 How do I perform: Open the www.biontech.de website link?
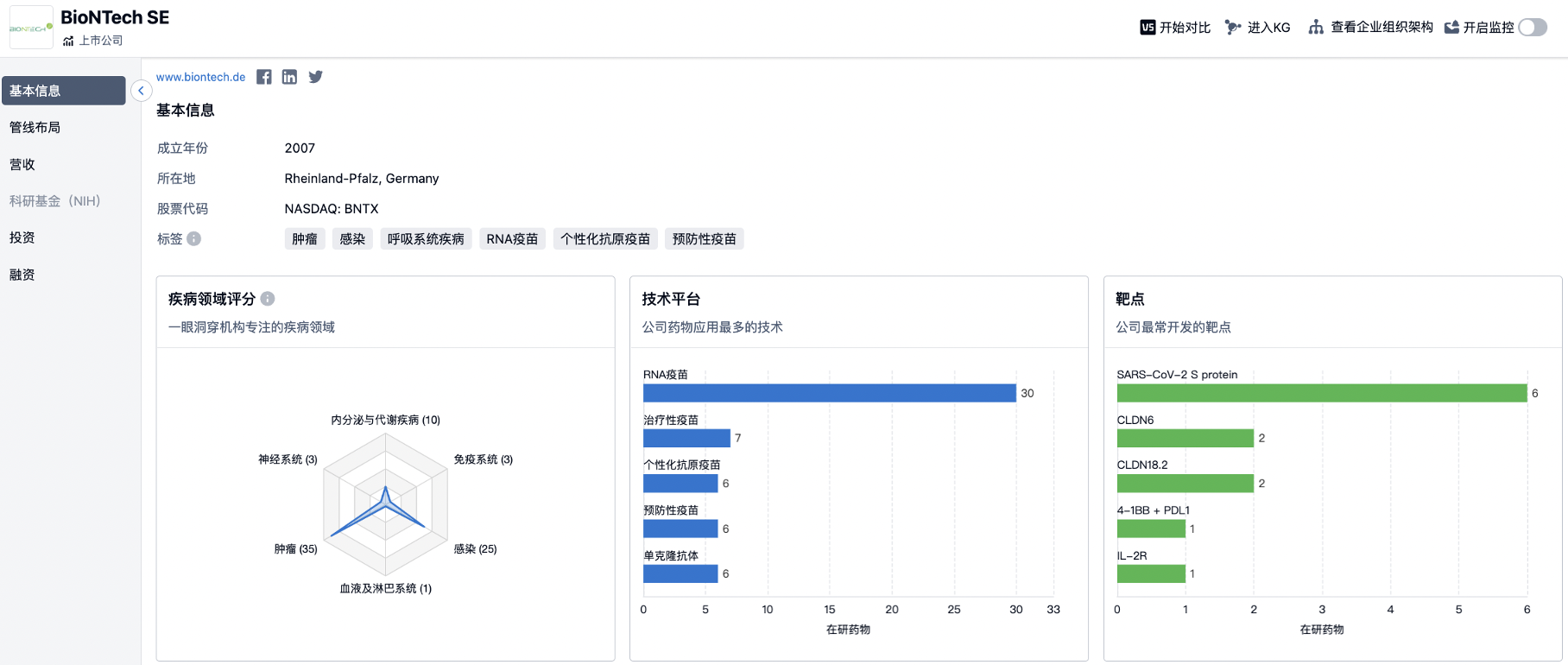200,77
